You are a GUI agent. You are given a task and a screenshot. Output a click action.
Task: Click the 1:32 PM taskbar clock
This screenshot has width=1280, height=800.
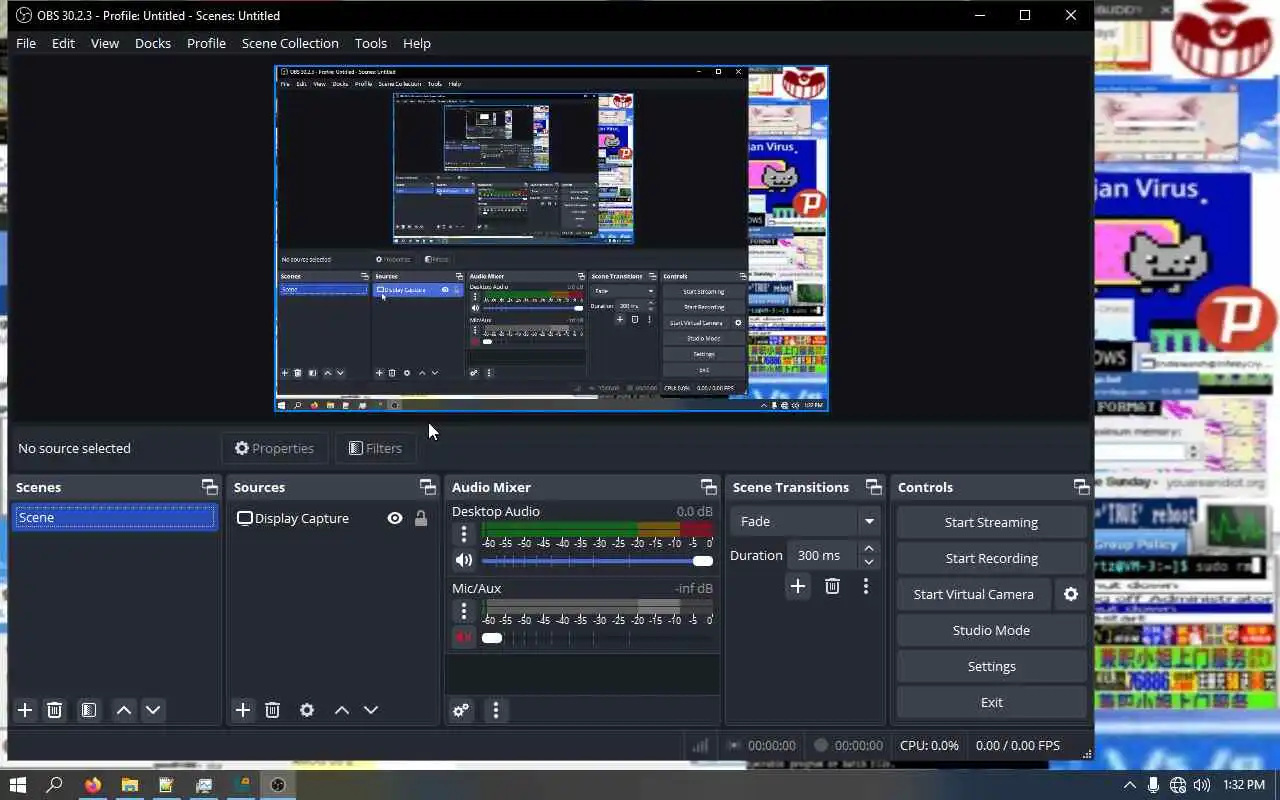tap(1244, 785)
